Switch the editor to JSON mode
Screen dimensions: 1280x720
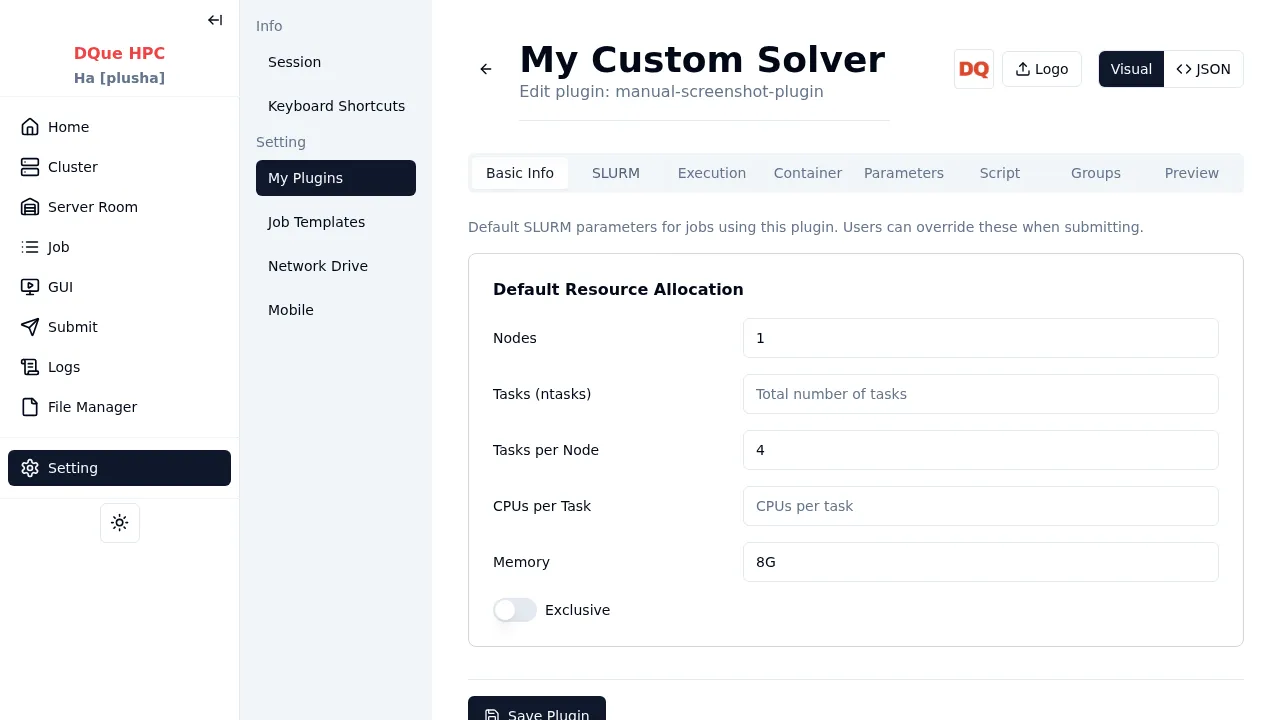tap(1203, 69)
